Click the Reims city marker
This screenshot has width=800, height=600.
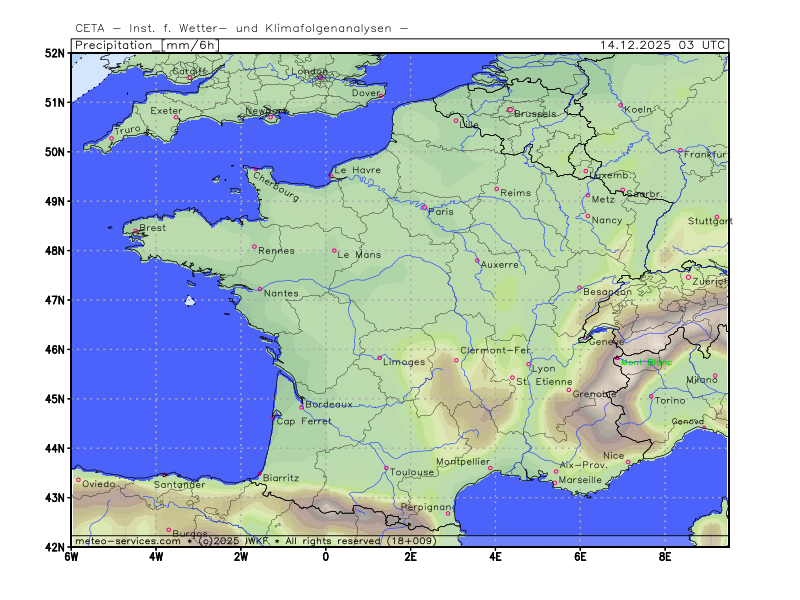click(496, 188)
